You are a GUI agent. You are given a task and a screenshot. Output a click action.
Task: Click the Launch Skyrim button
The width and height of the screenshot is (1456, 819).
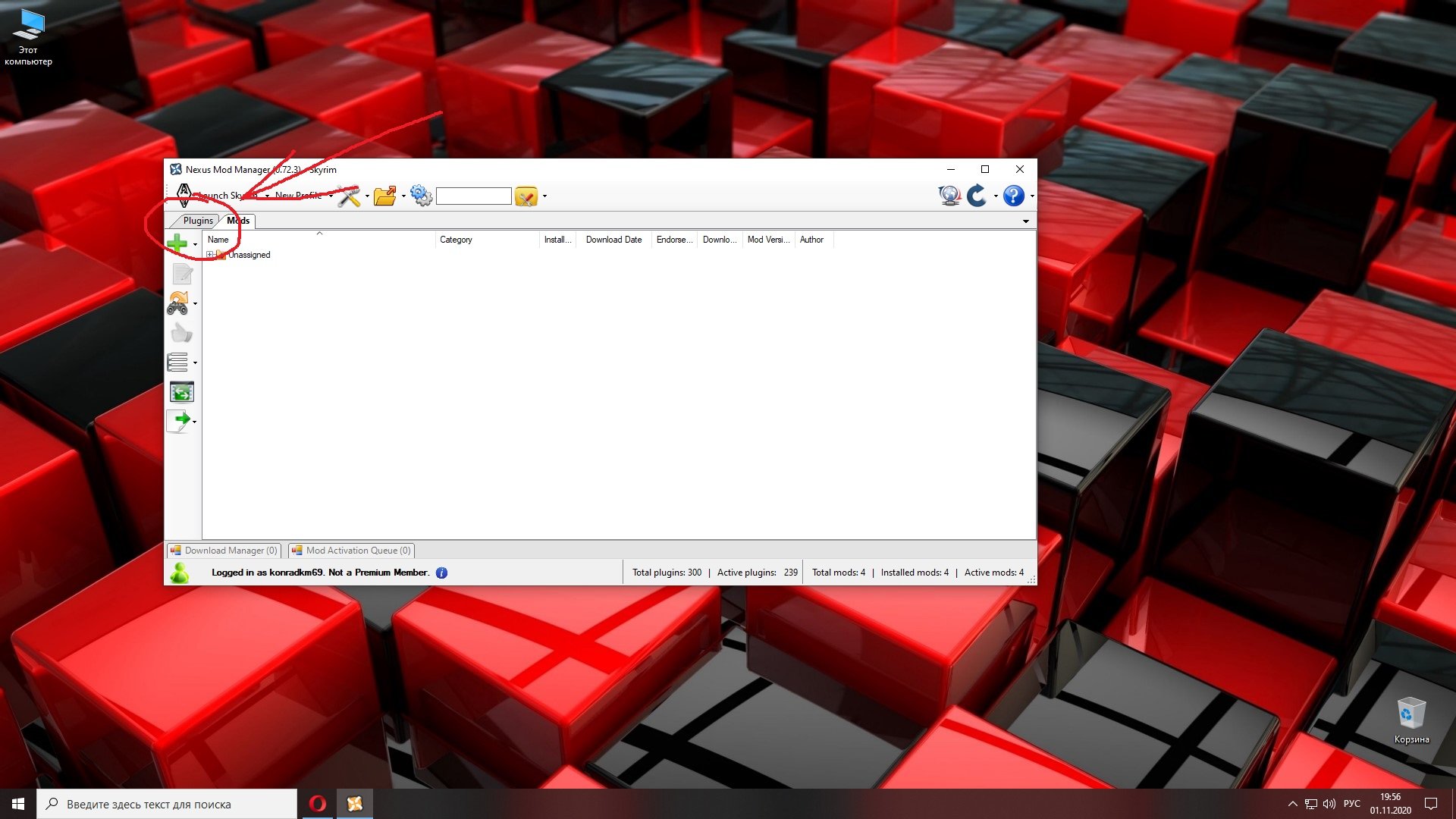click(x=220, y=196)
